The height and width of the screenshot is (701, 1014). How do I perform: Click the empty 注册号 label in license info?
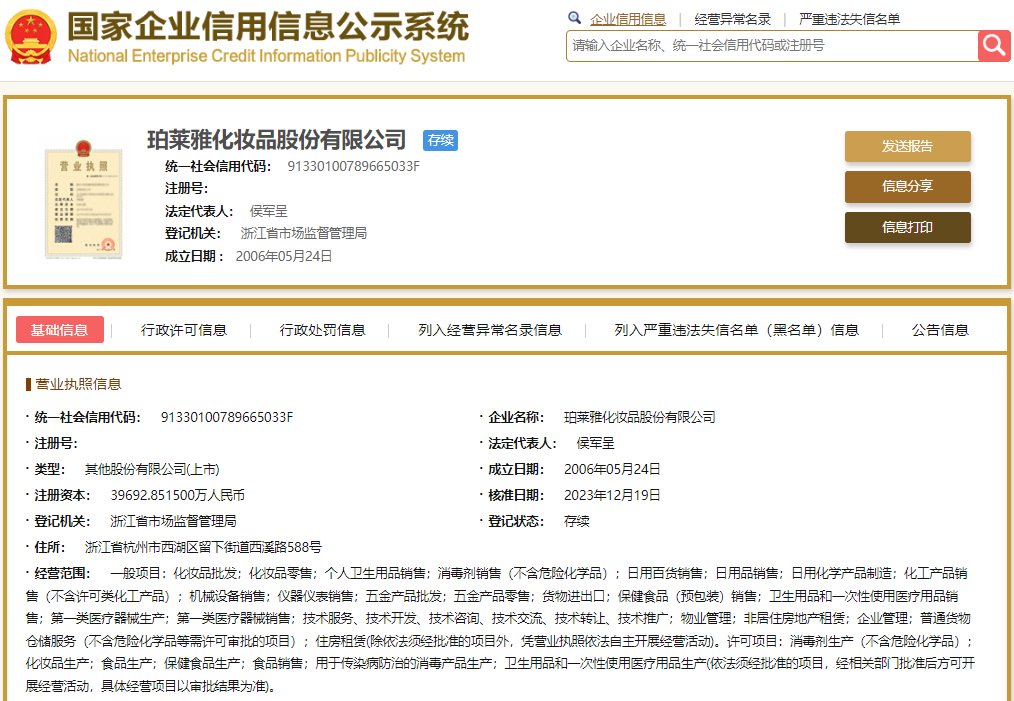tap(56, 444)
